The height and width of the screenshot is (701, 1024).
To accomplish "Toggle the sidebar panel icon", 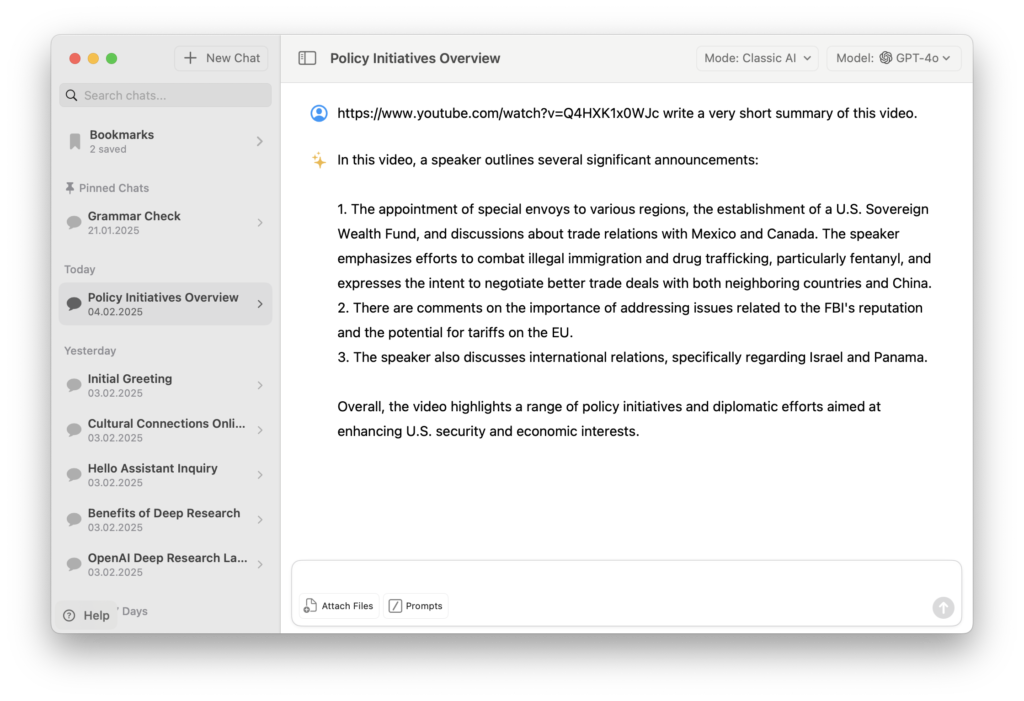I will [307, 58].
